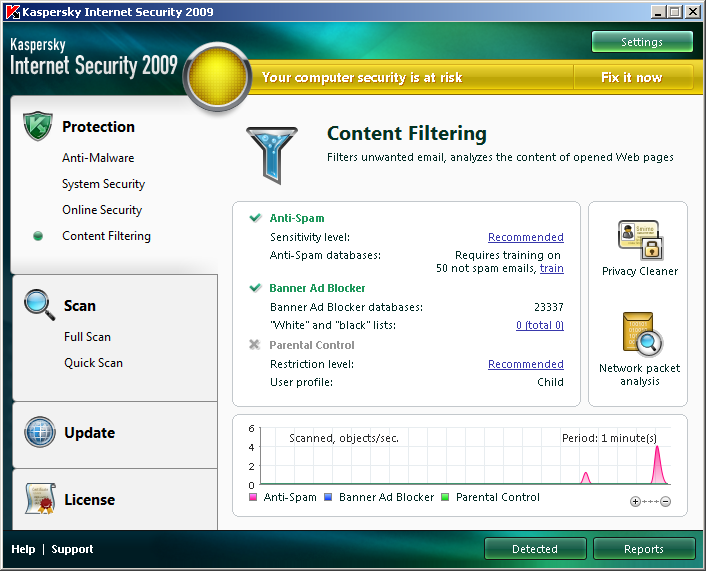
Task: Click the Update globe icon
Action: tap(40, 432)
